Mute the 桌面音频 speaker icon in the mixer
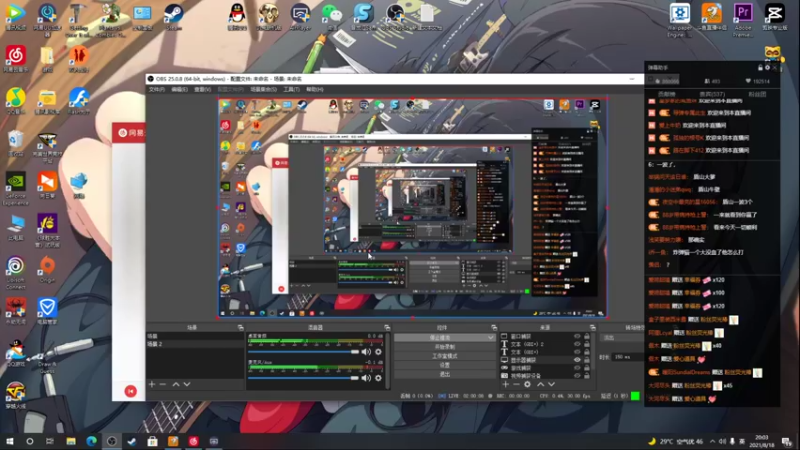 click(x=366, y=352)
